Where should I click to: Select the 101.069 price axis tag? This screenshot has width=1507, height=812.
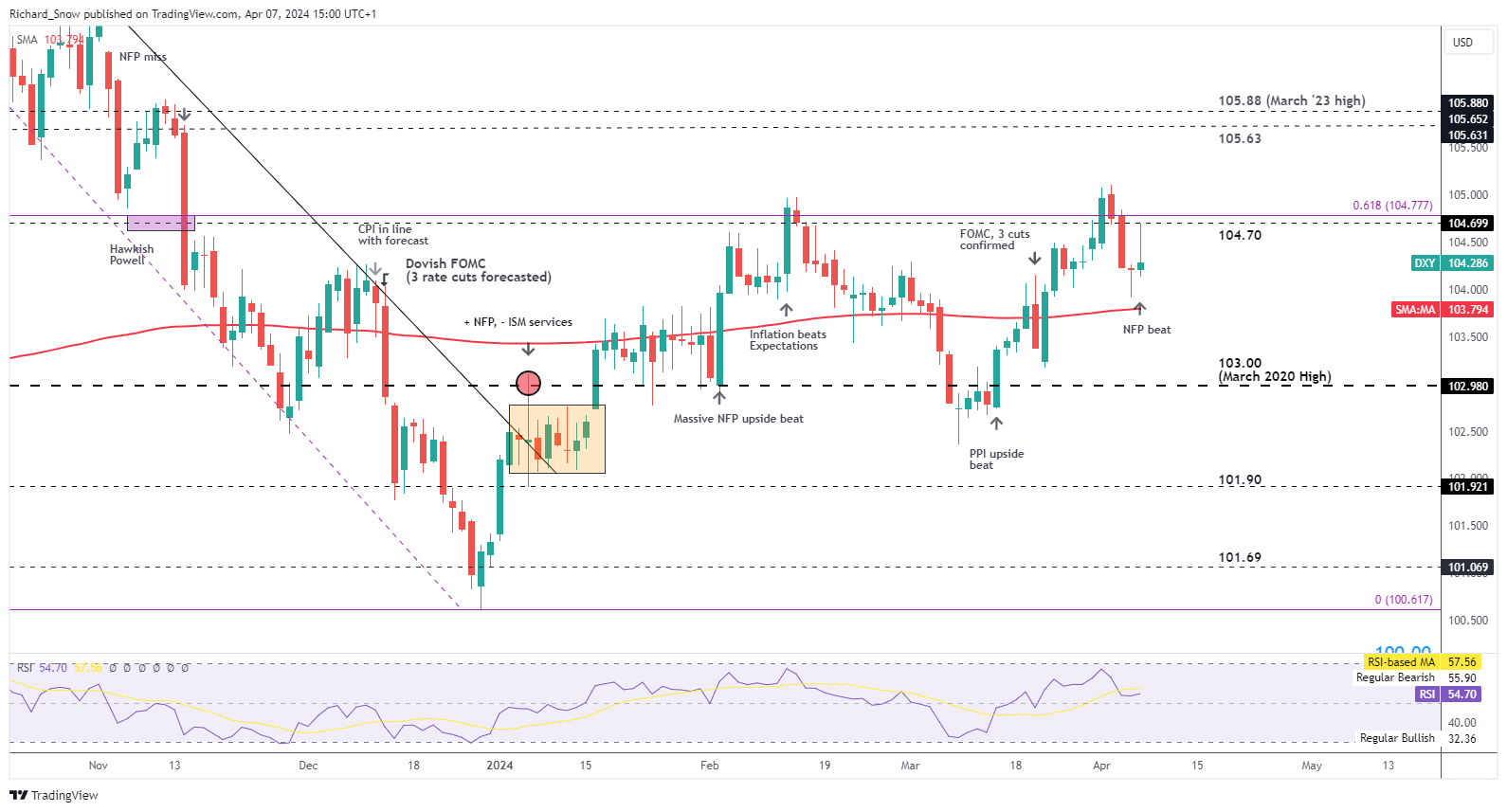[x=1468, y=568]
